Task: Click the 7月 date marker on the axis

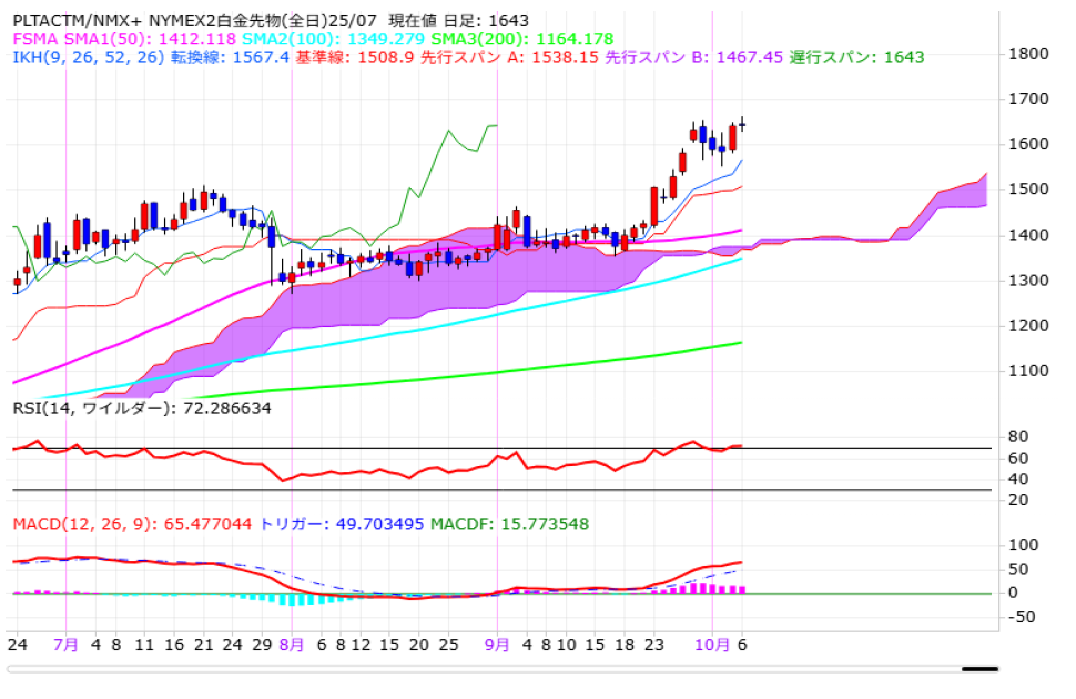Action: click(x=66, y=645)
